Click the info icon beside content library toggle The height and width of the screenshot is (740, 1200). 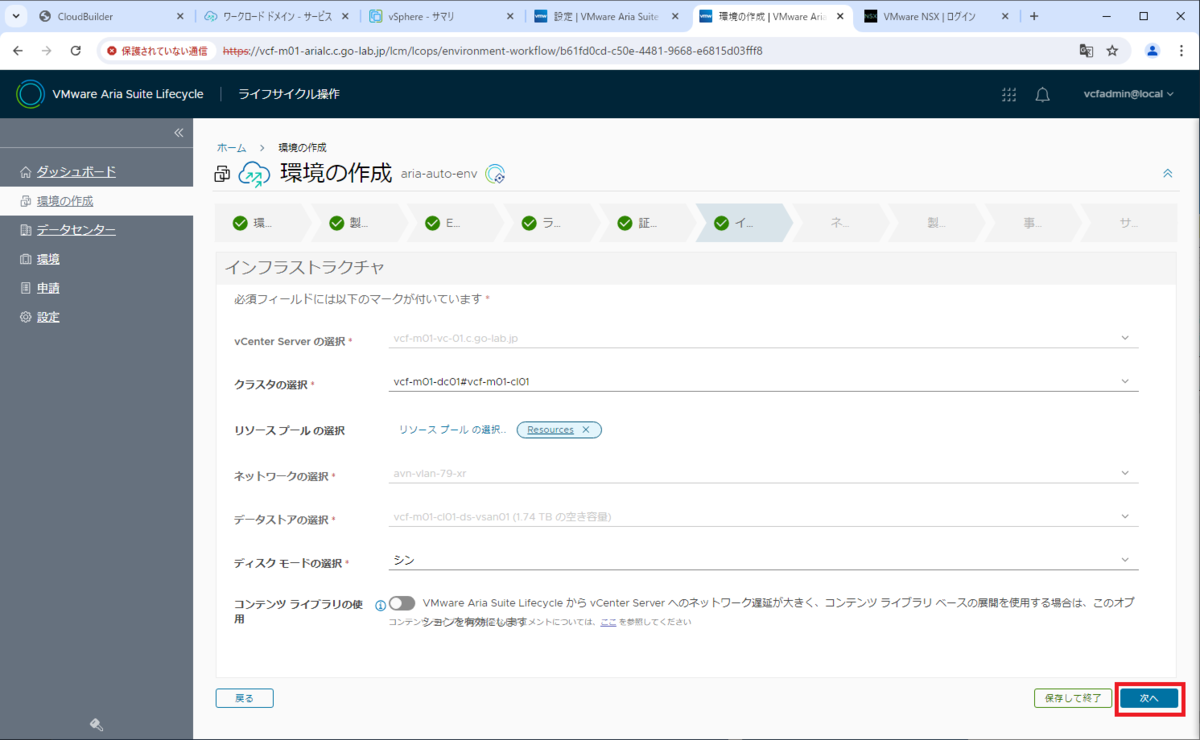tap(380, 605)
